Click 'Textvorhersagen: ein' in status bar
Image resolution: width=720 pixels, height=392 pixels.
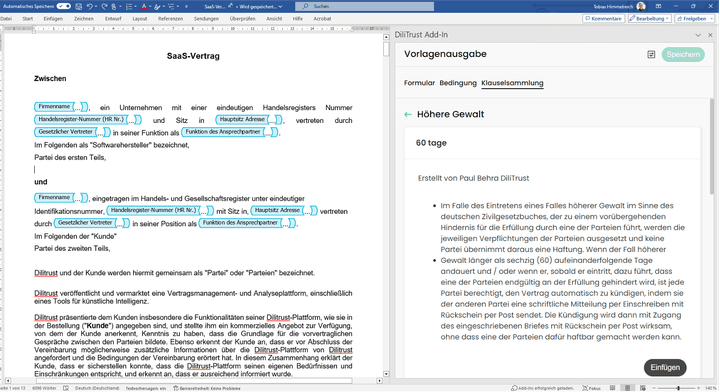coord(146,388)
